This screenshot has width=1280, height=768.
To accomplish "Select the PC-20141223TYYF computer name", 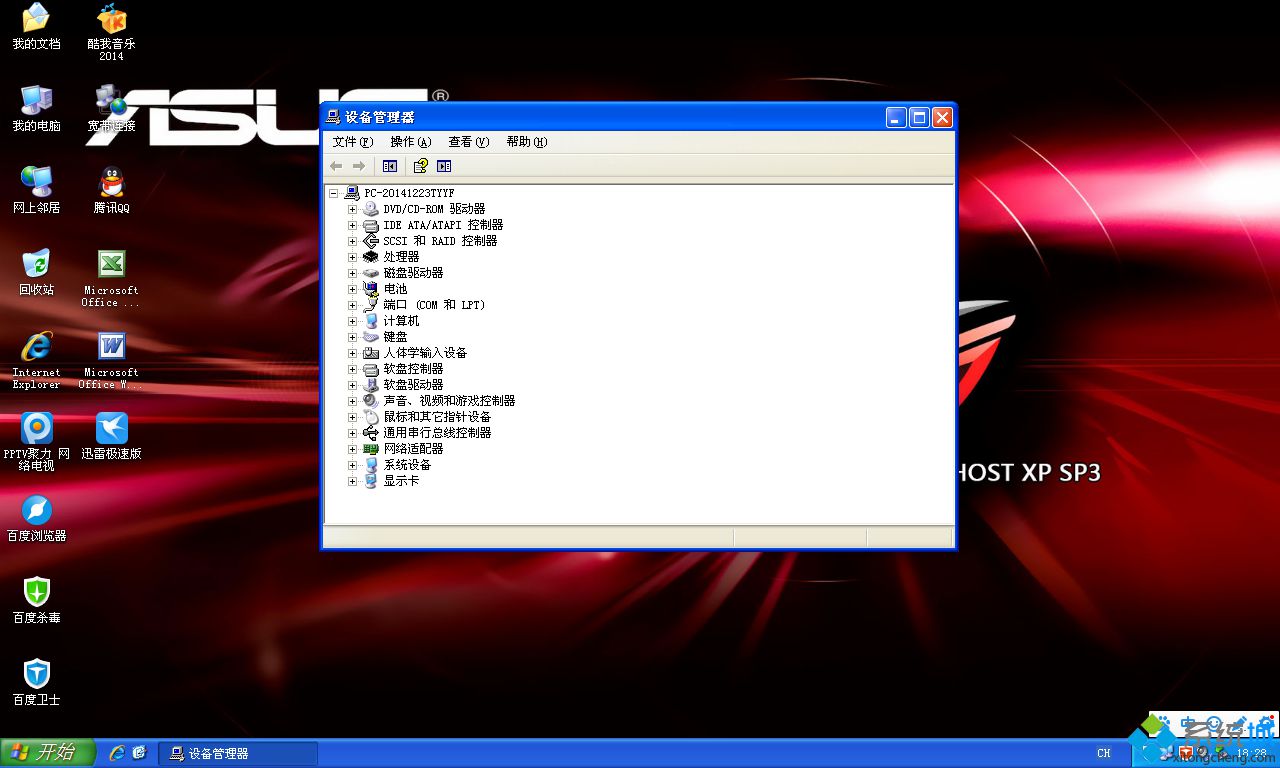I will (x=409, y=193).
